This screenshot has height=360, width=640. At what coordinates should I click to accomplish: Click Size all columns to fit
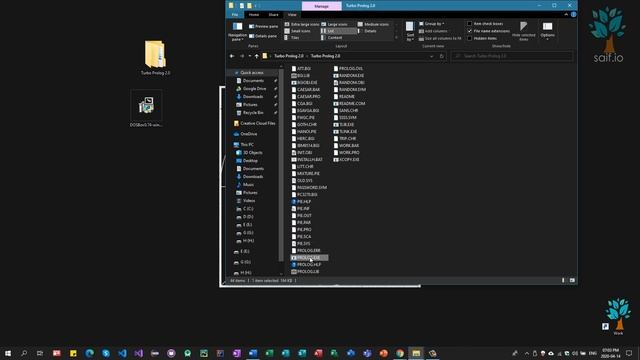point(440,38)
